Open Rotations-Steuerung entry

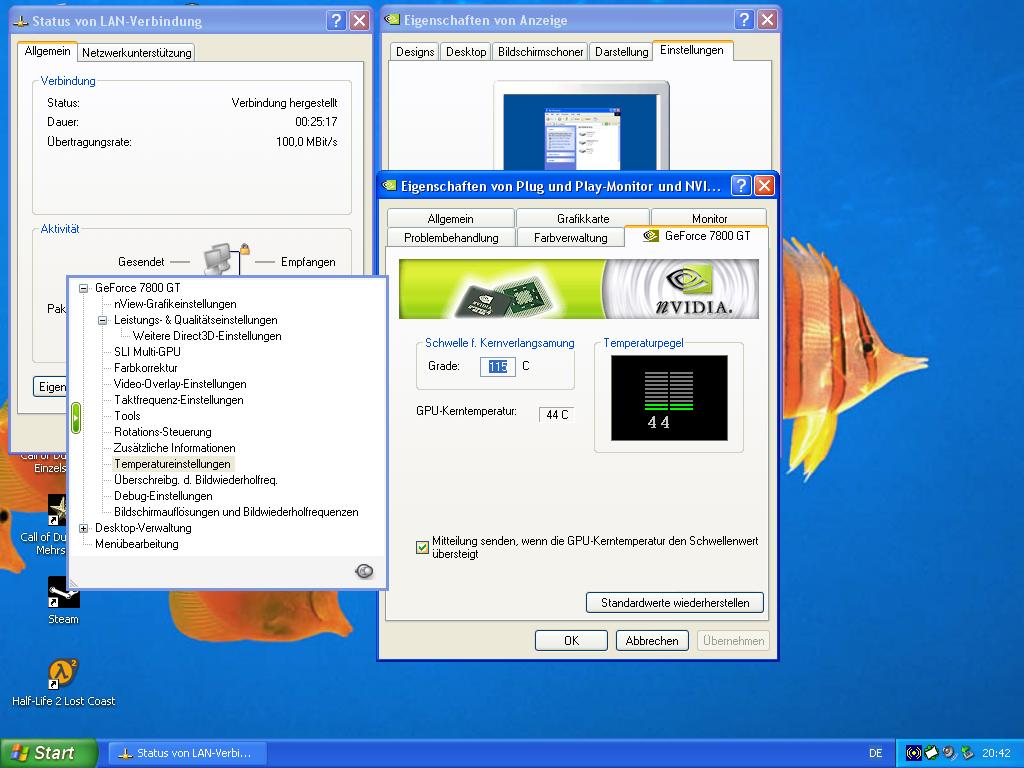(x=163, y=432)
